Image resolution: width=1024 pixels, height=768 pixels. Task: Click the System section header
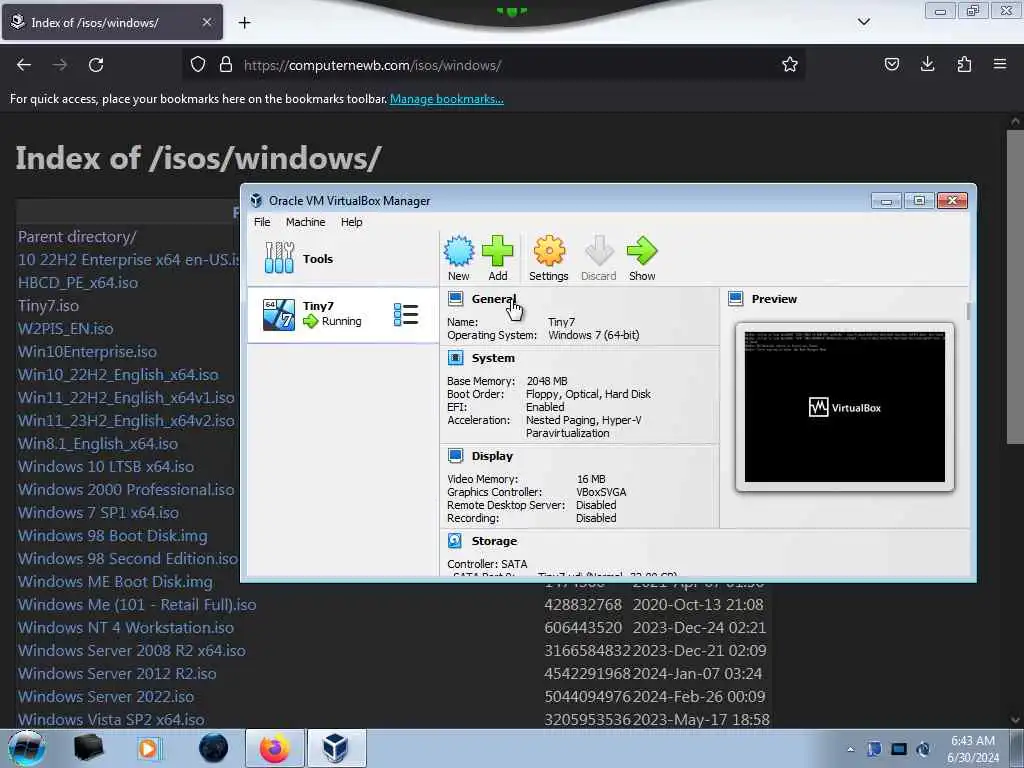(493, 358)
